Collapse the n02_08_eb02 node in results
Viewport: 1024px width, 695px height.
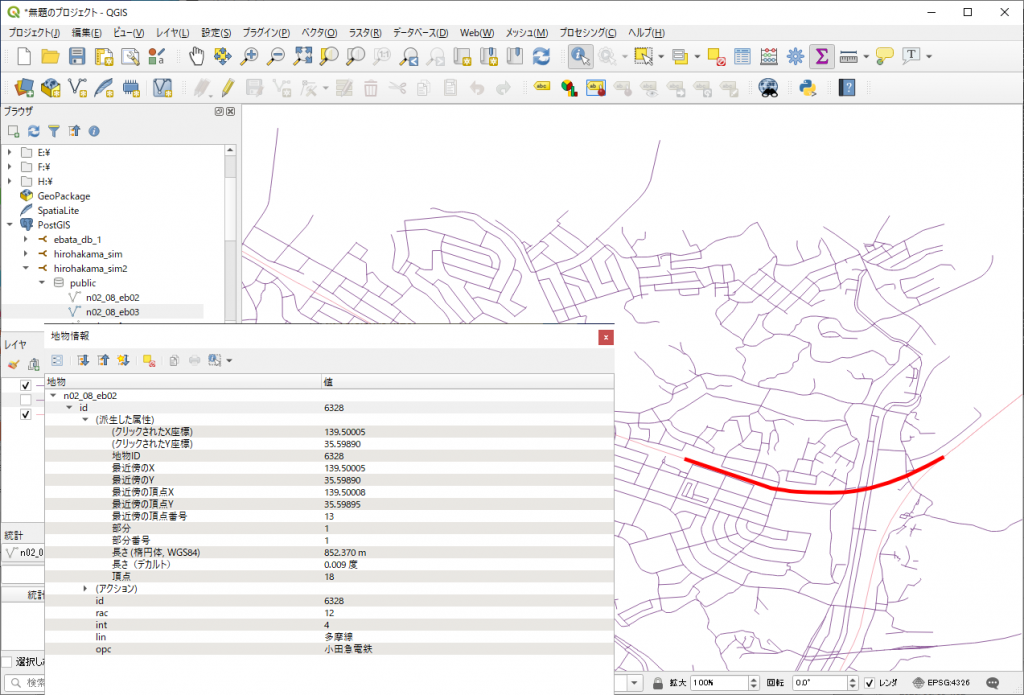click(53, 396)
